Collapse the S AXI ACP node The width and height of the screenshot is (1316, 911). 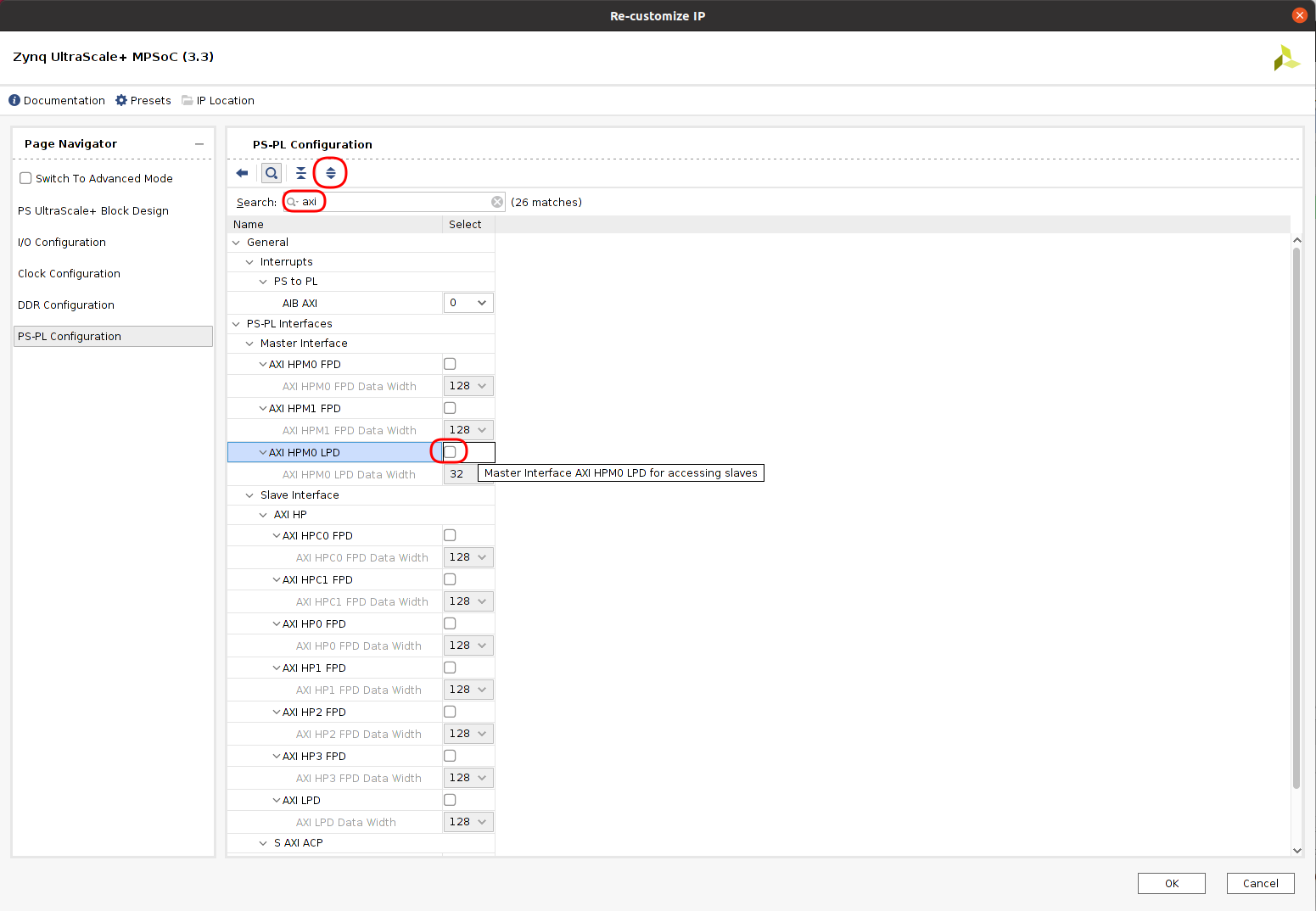(263, 843)
